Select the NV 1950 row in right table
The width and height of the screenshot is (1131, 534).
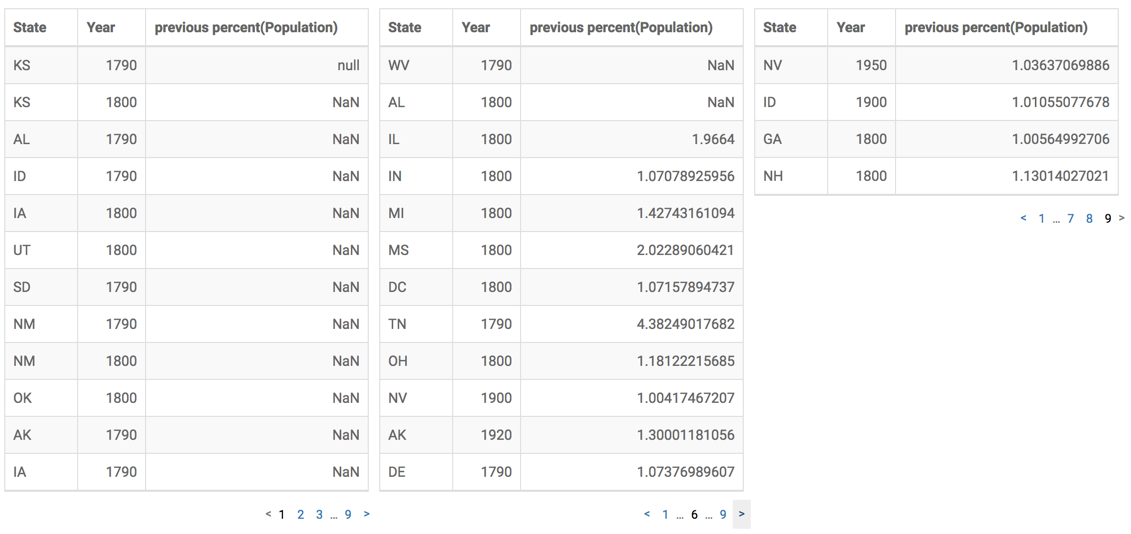click(936, 65)
